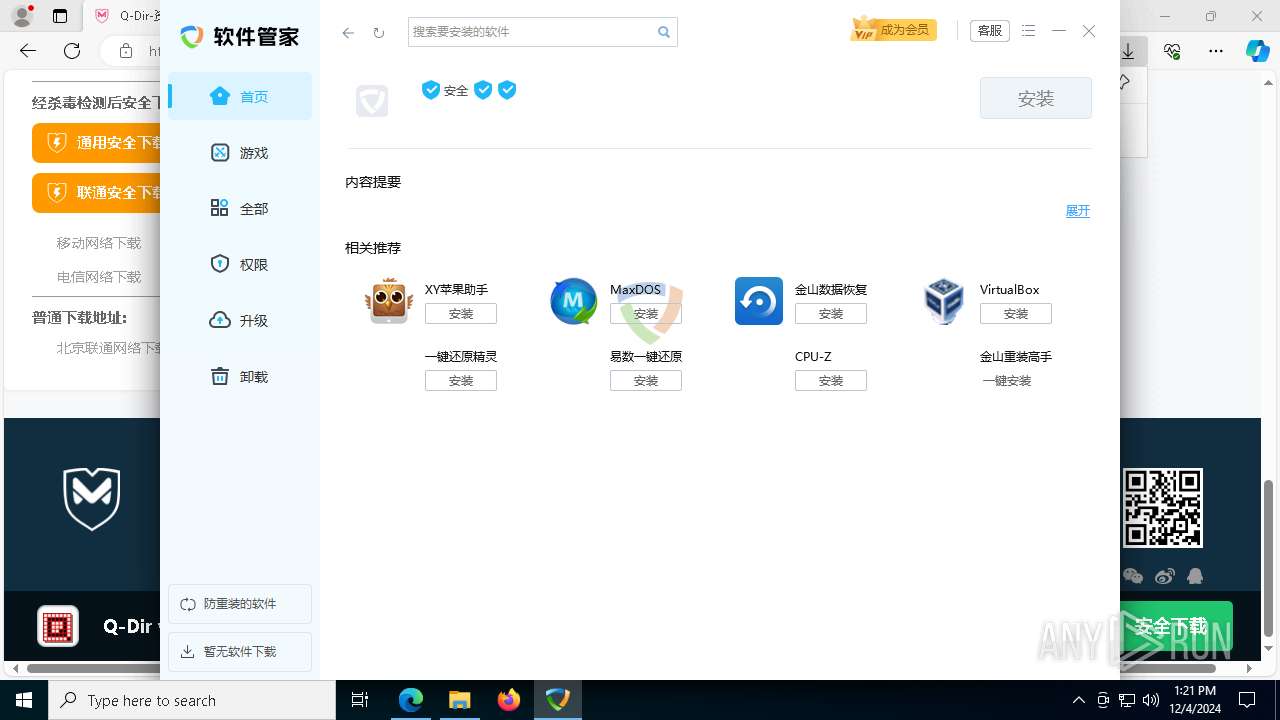Install 一键还原精灵
The height and width of the screenshot is (720, 1280).
click(461, 381)
